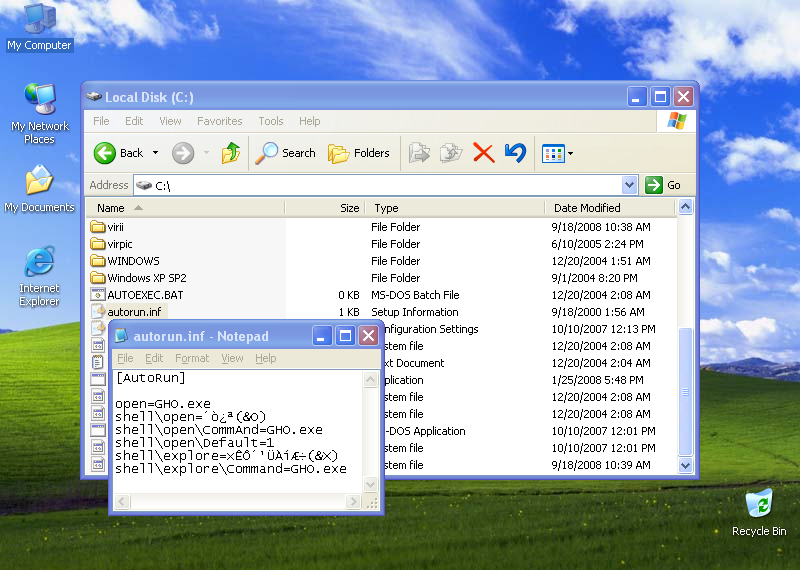Click the "MS-DOS Batch File" type cell

(415, 295)
